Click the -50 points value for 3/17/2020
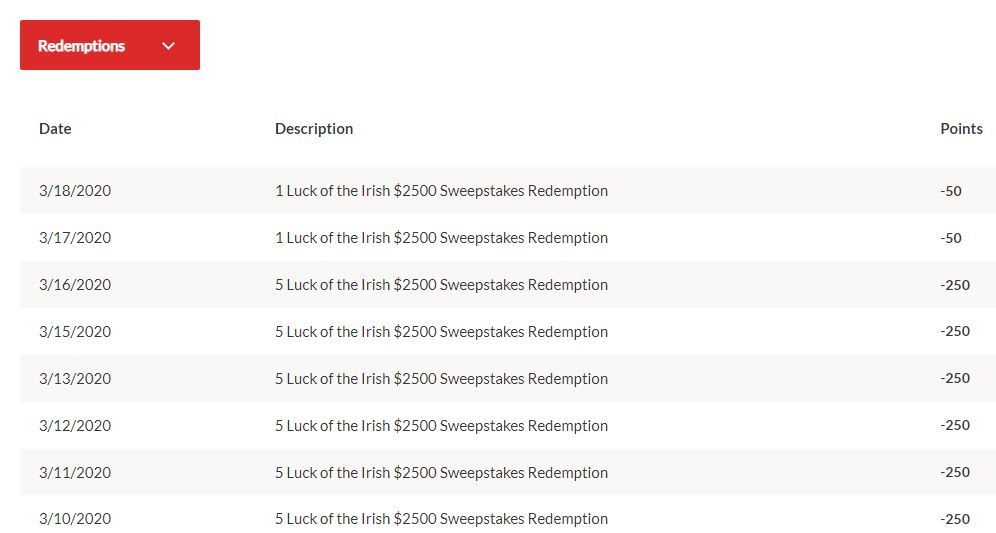 [x=951, y=238]
